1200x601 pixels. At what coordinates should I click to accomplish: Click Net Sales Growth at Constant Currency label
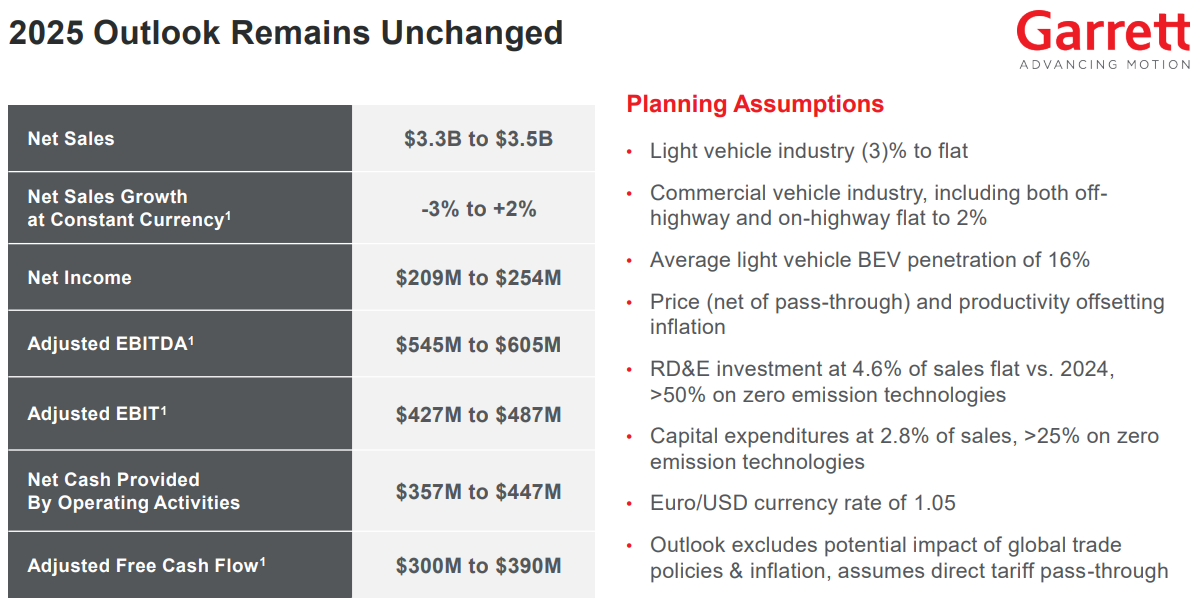(129, 208)
